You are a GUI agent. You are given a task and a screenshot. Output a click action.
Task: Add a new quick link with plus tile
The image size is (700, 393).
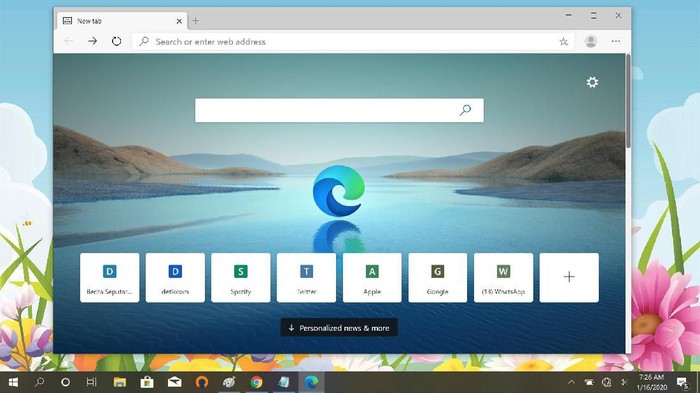coord(569,278)
